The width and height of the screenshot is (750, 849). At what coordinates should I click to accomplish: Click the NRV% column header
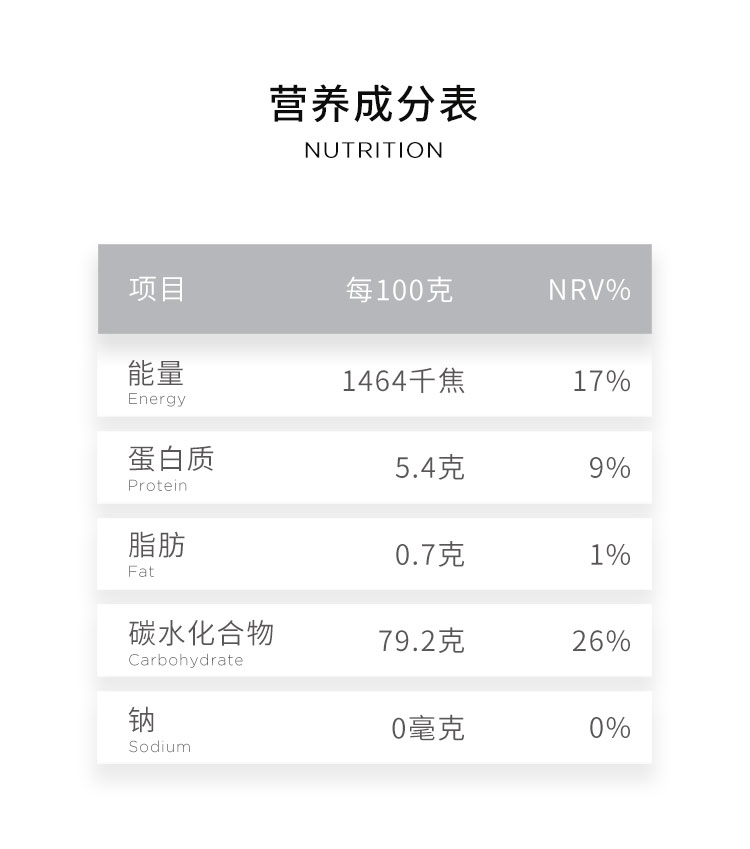[x=589, y=290]
